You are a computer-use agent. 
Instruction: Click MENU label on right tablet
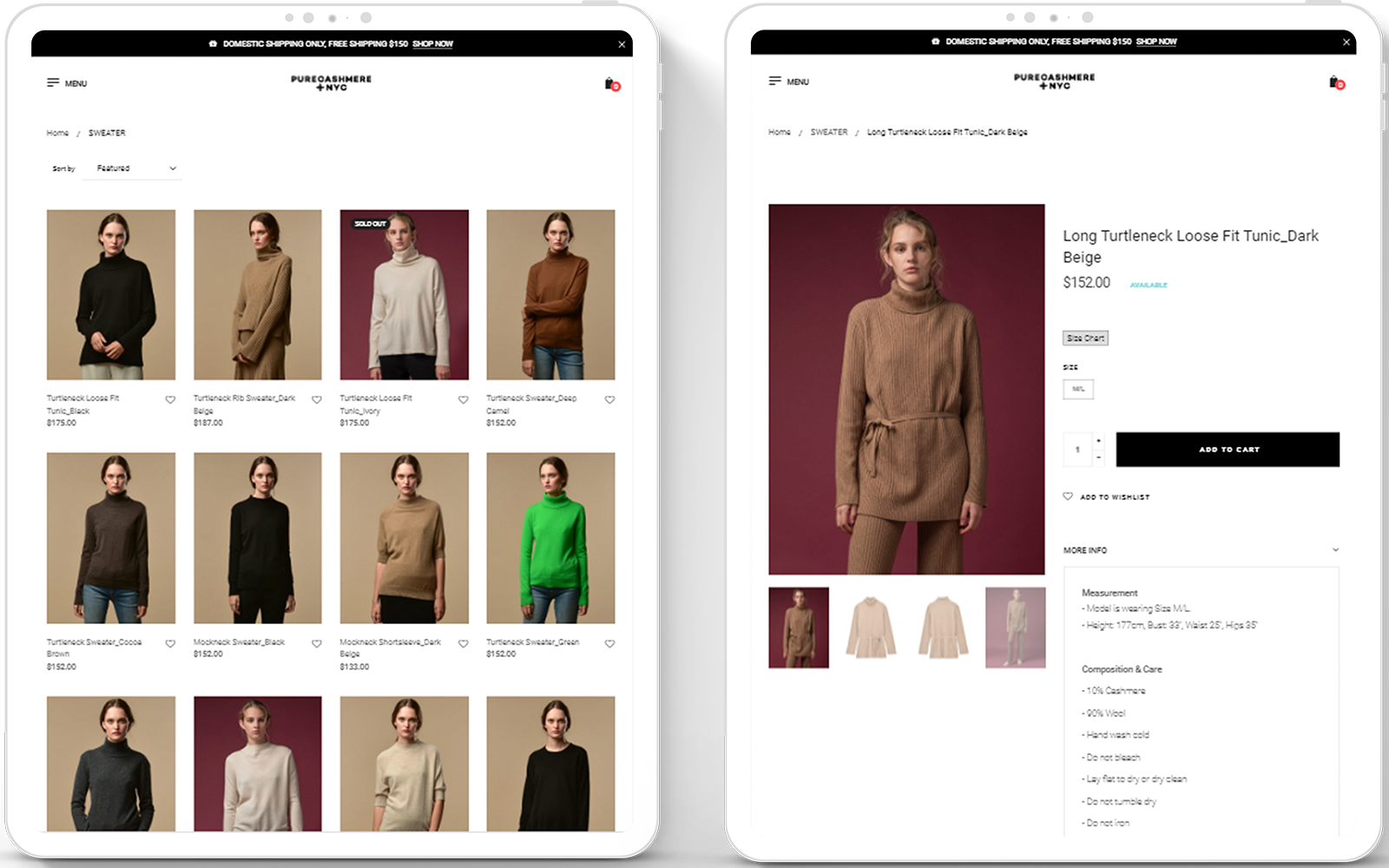798,82
